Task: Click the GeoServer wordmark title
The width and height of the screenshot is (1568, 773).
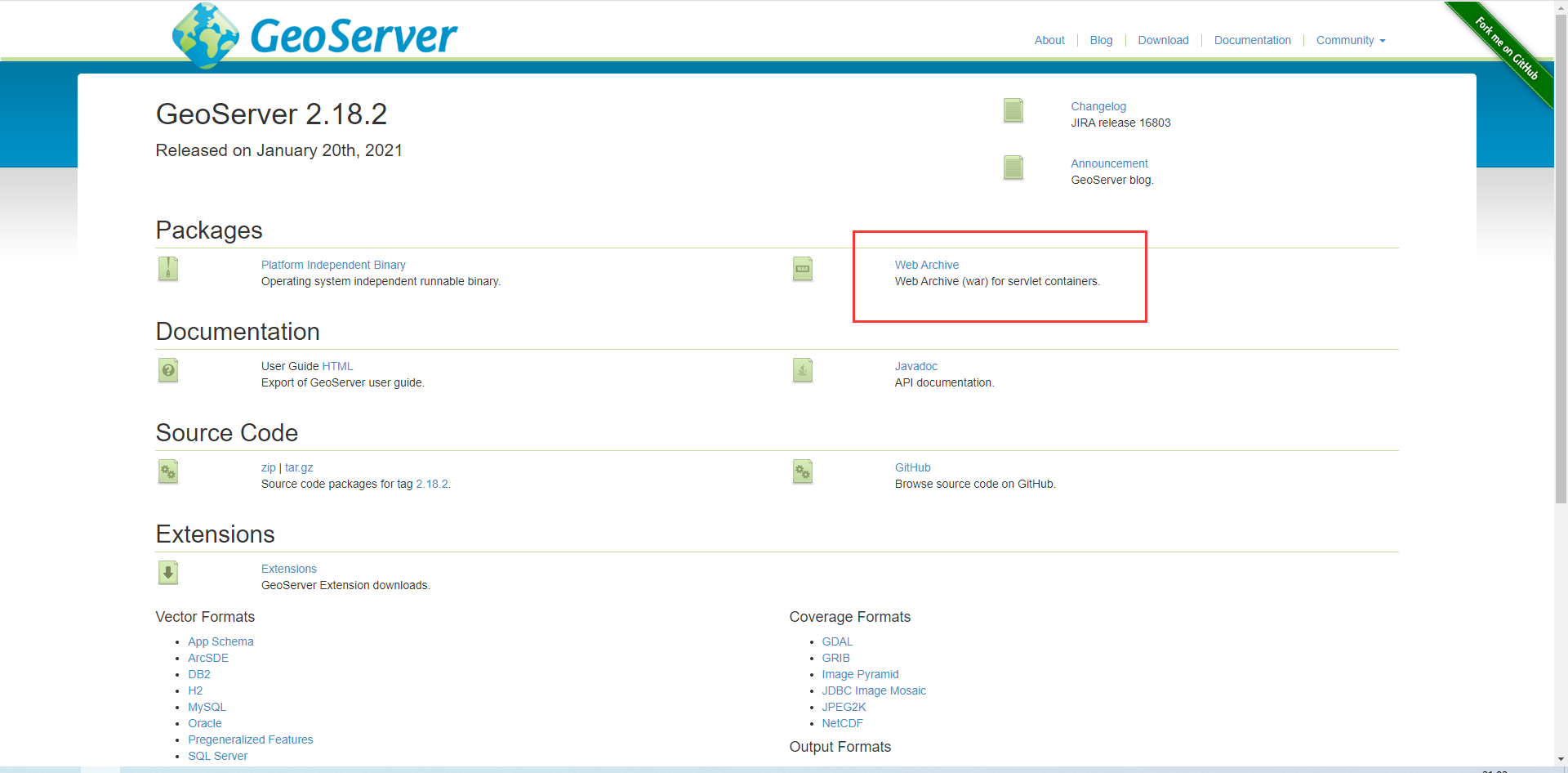Action: 354,36
